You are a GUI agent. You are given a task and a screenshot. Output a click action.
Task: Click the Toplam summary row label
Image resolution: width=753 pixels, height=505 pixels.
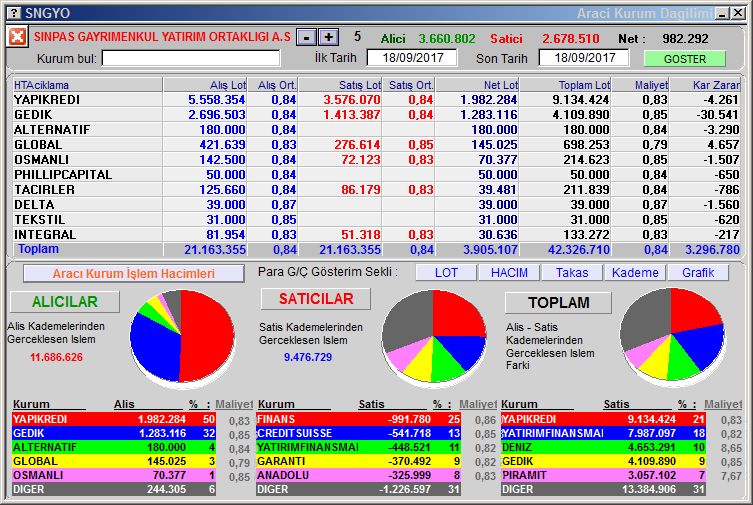click(38, 249)
